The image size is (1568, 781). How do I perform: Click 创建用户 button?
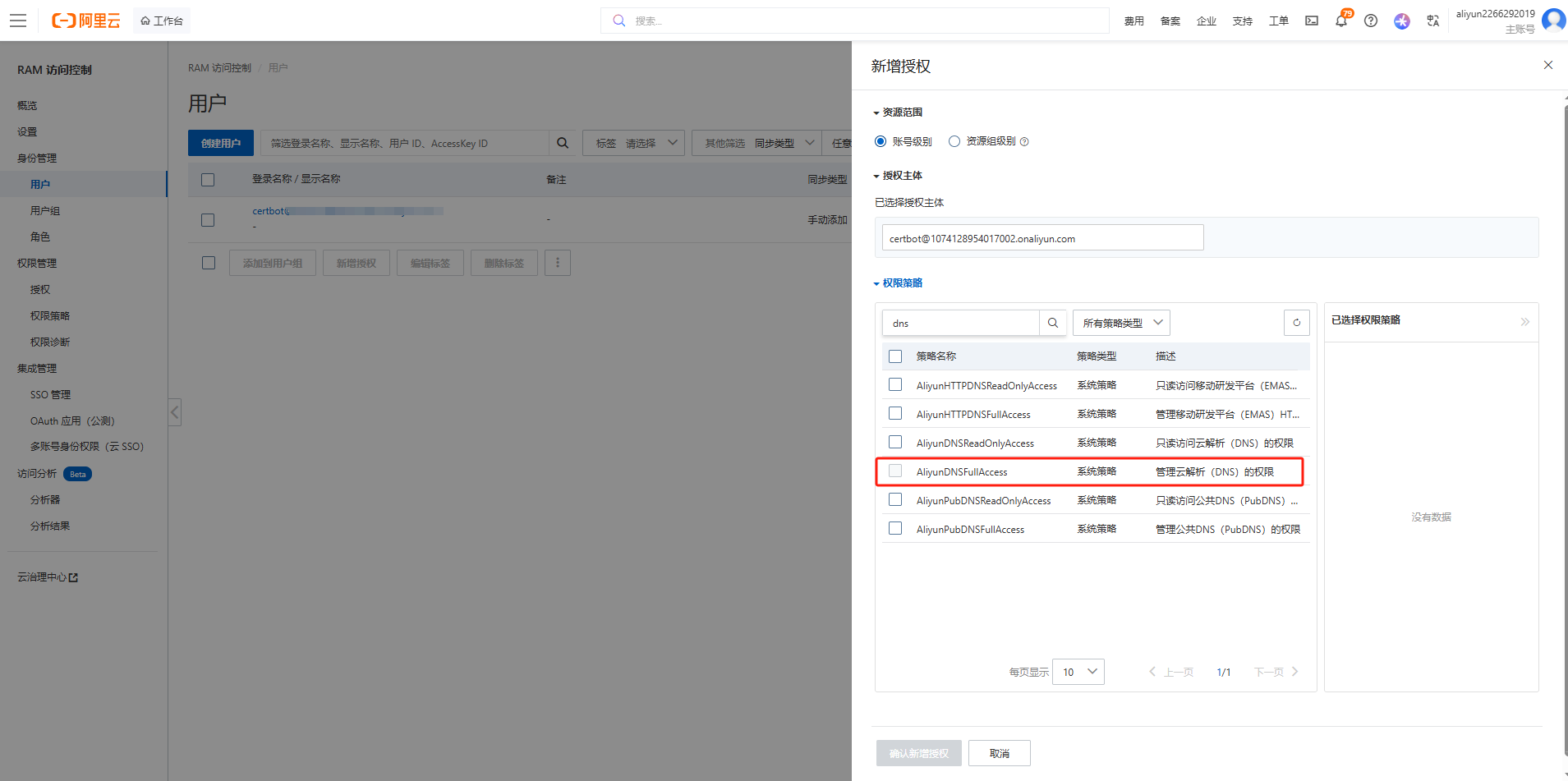click(x=221, y=143)
